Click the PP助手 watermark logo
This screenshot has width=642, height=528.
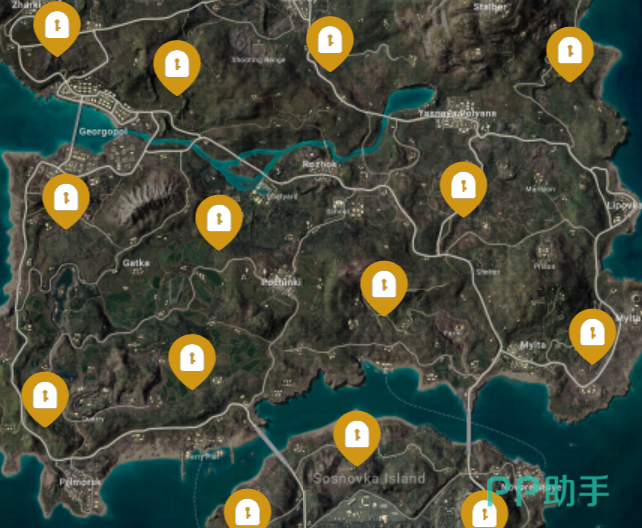548,489
